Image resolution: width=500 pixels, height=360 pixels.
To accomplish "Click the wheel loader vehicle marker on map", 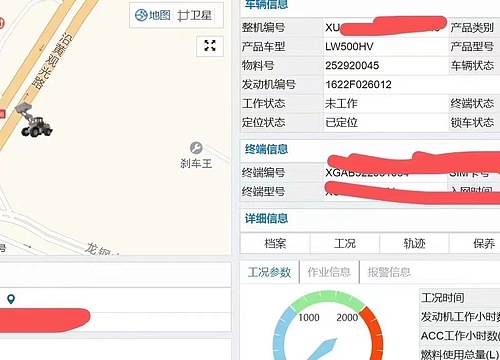I will [33, 120].
